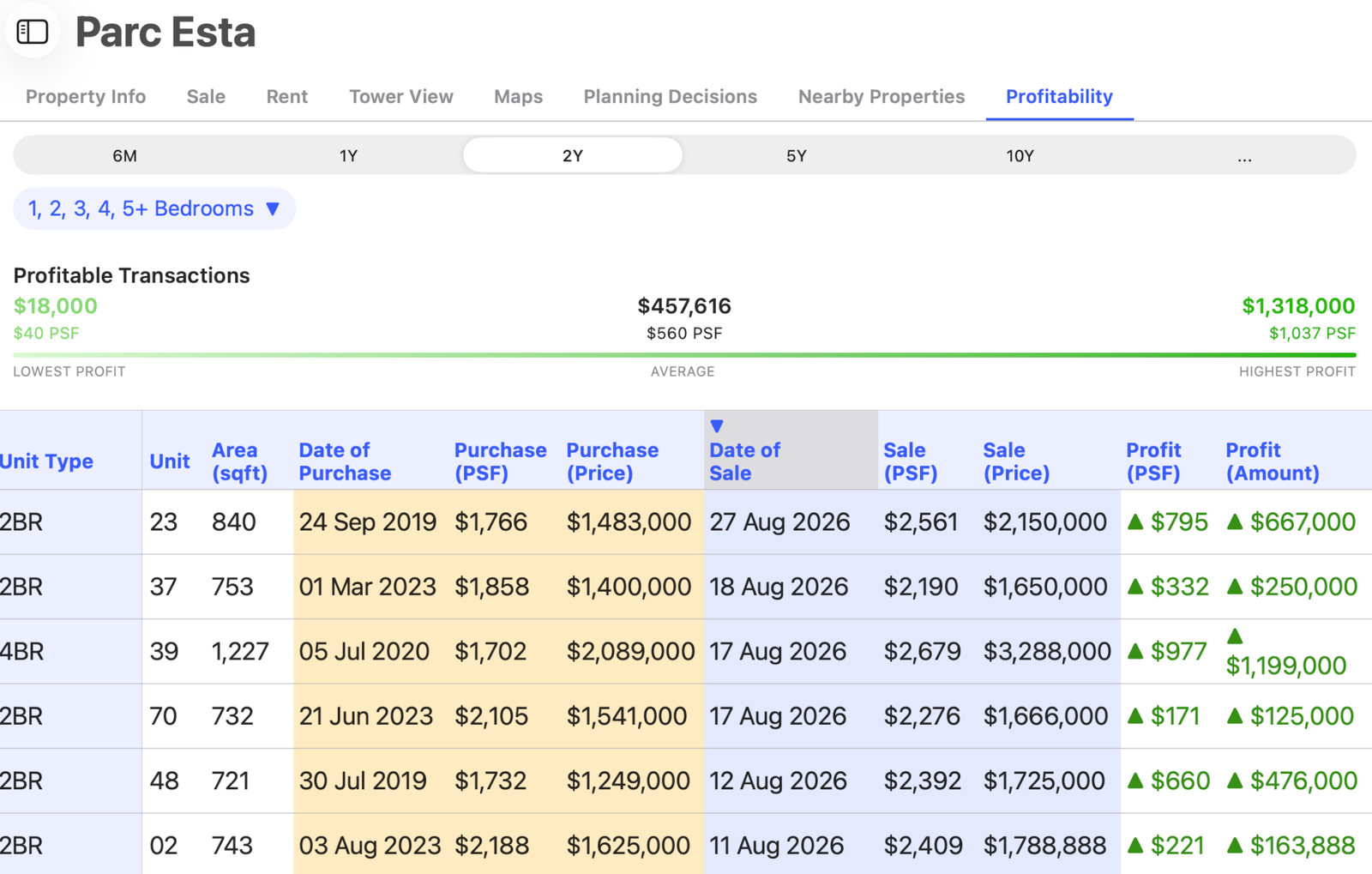The width and height of the screenshot is (1372, 874).
Task: Click the up arrow beside $171
Action: 1135,715
